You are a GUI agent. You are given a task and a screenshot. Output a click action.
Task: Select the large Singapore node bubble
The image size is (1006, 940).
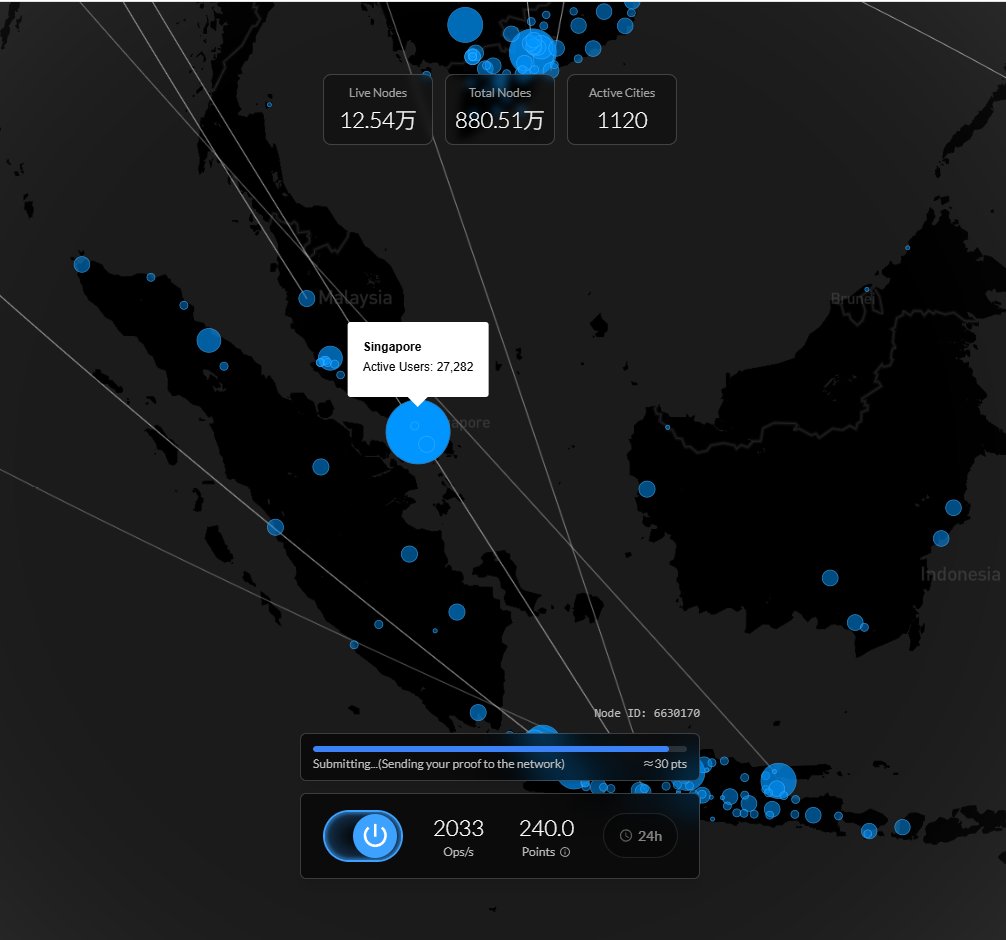coord(418,432)
